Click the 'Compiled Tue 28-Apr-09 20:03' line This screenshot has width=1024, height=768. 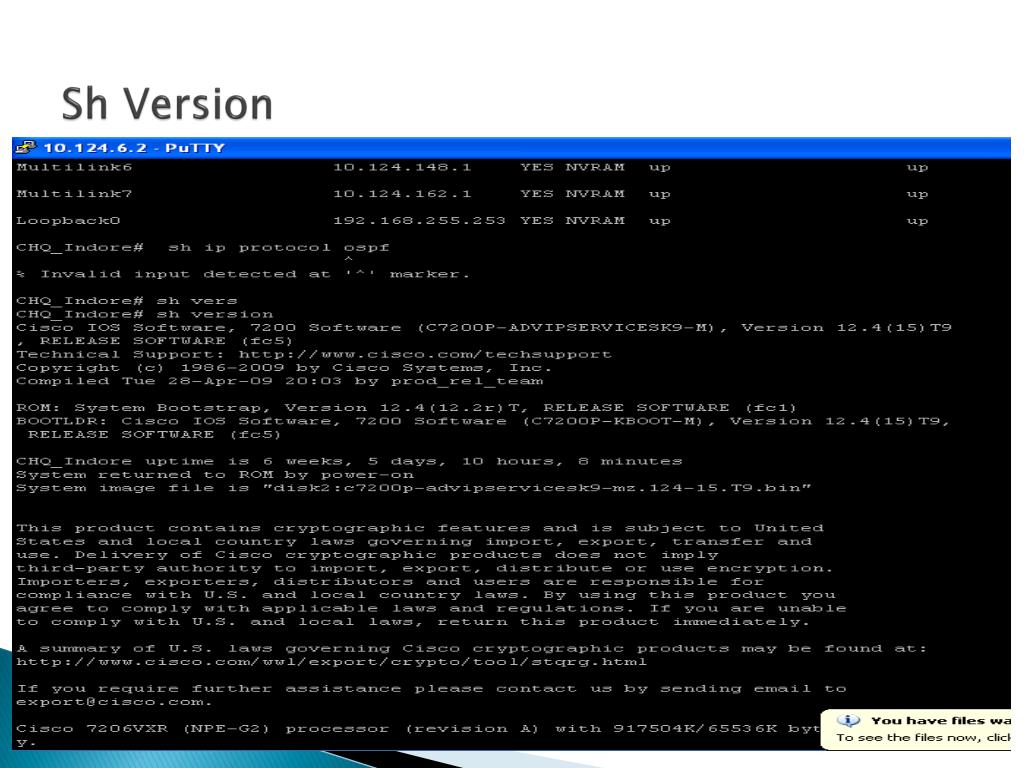[280, 381]
